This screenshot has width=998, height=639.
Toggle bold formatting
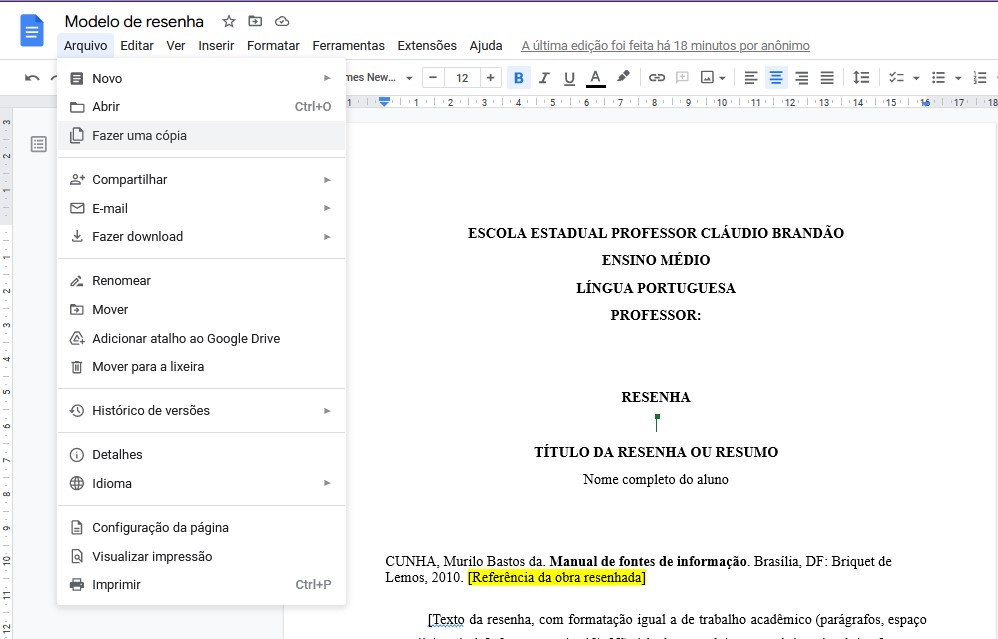(519, 78)
